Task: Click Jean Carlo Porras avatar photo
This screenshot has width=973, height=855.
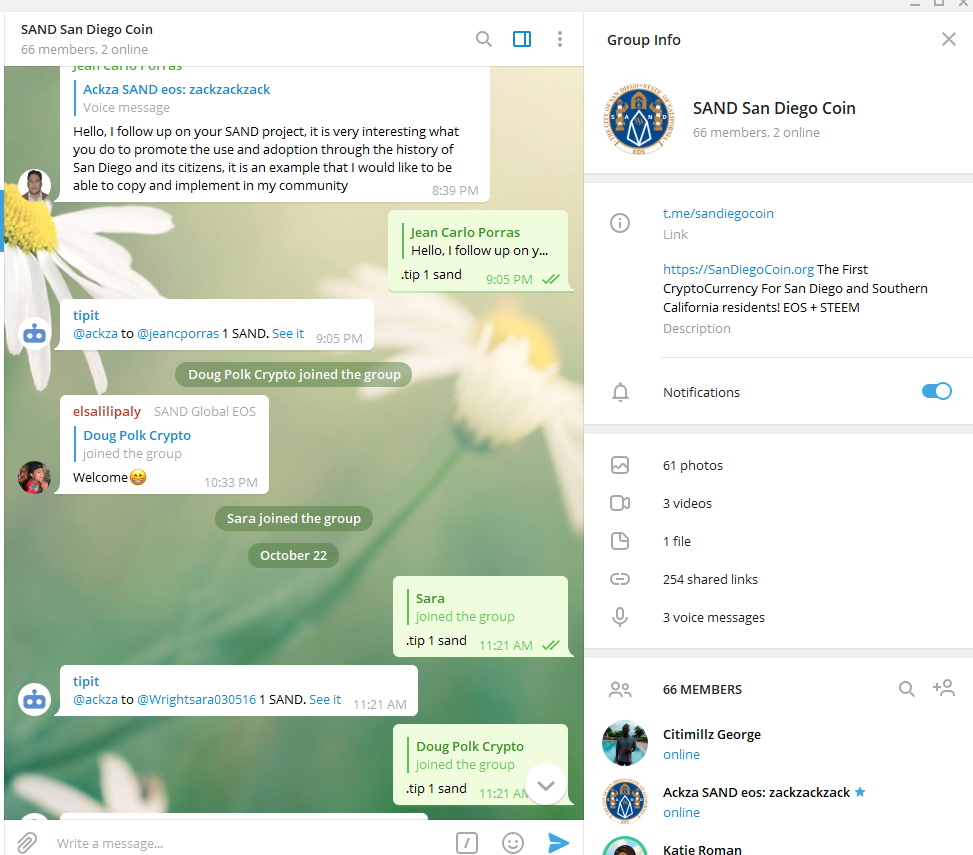Action: (34, 185)
